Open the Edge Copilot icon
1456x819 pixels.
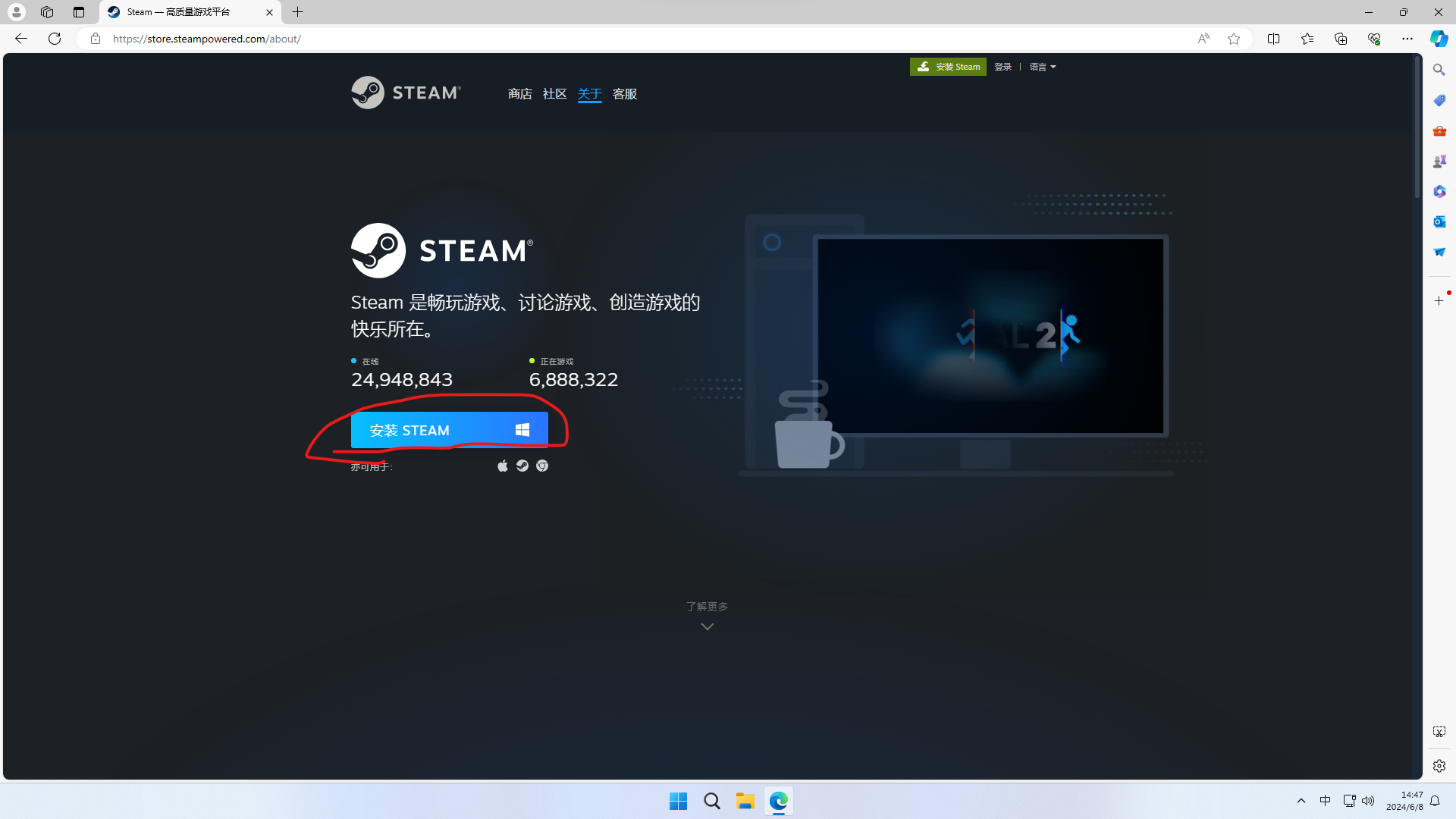click(x=1439, y=39)
